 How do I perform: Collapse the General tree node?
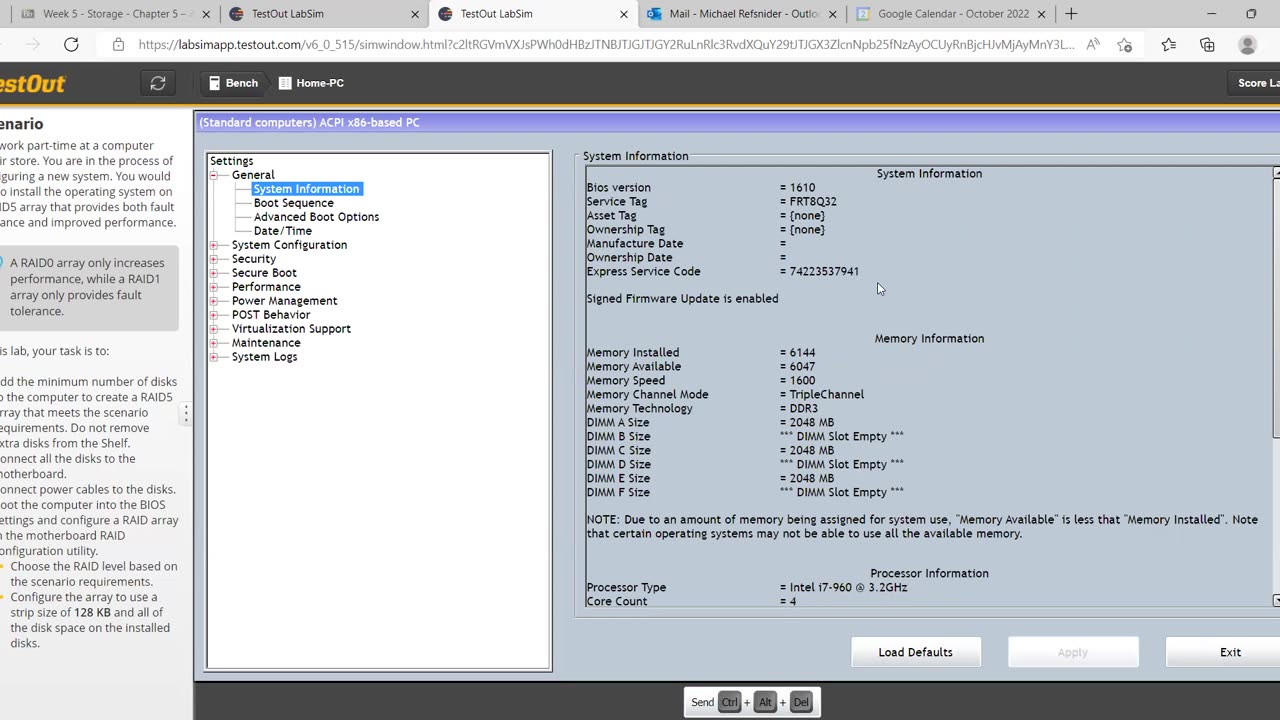pyautogui.click(x=213, y=175)
